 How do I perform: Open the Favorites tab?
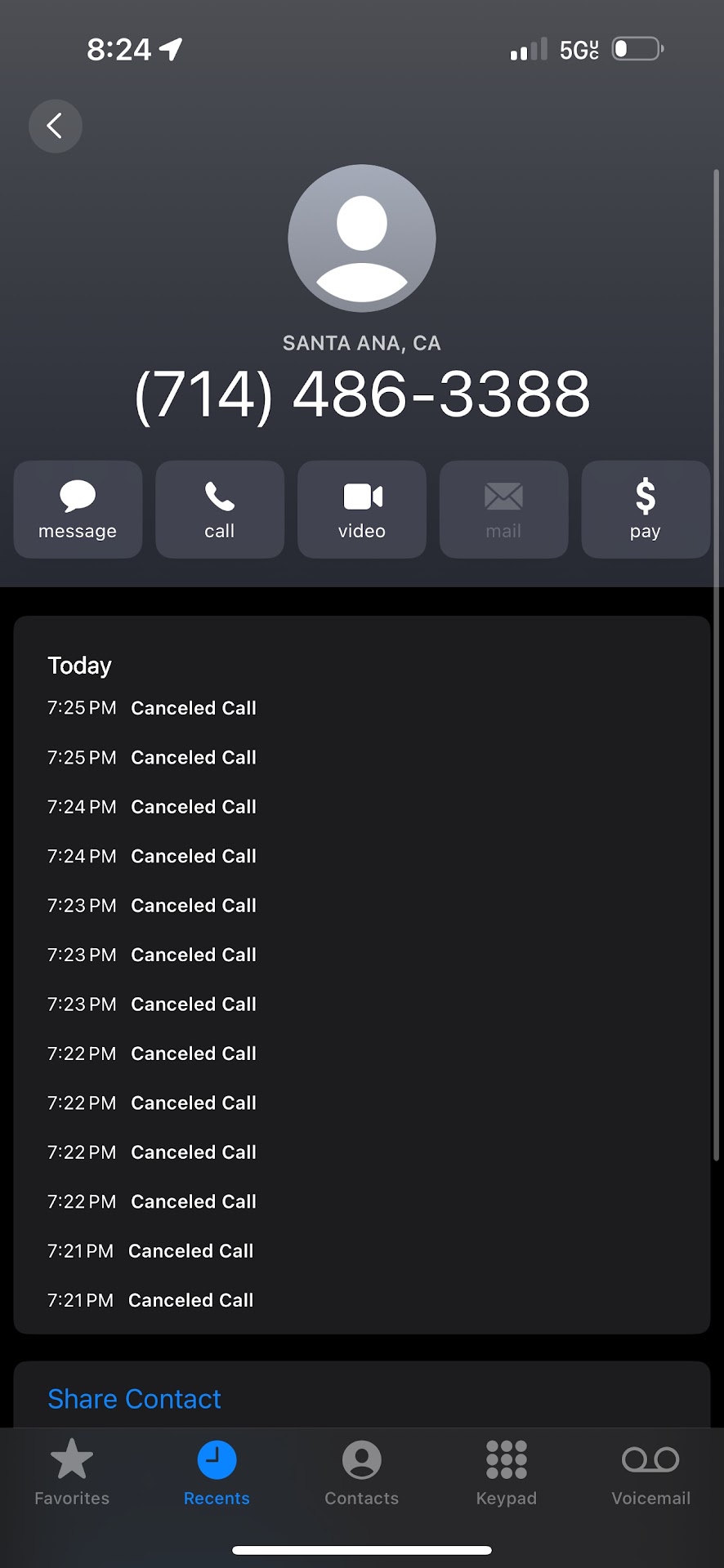click(72, 1472)
